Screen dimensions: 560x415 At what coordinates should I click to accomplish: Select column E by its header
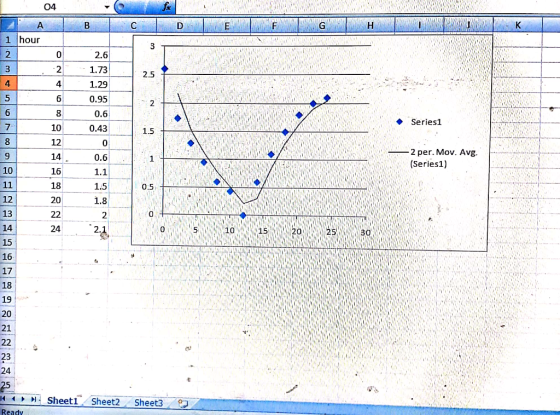[227, 26]
